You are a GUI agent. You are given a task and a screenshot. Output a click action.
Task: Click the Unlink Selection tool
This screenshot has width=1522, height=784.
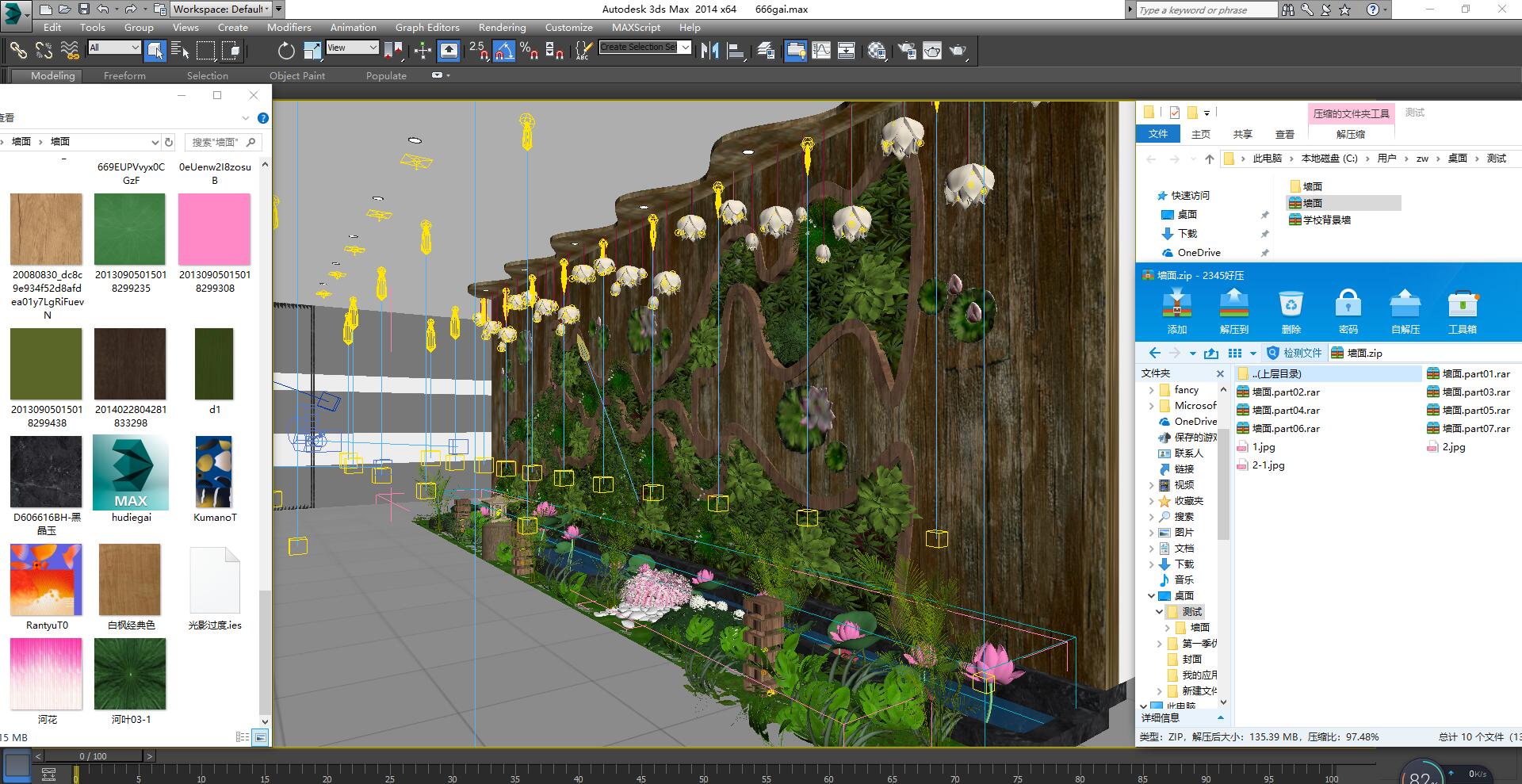[44, 51]
